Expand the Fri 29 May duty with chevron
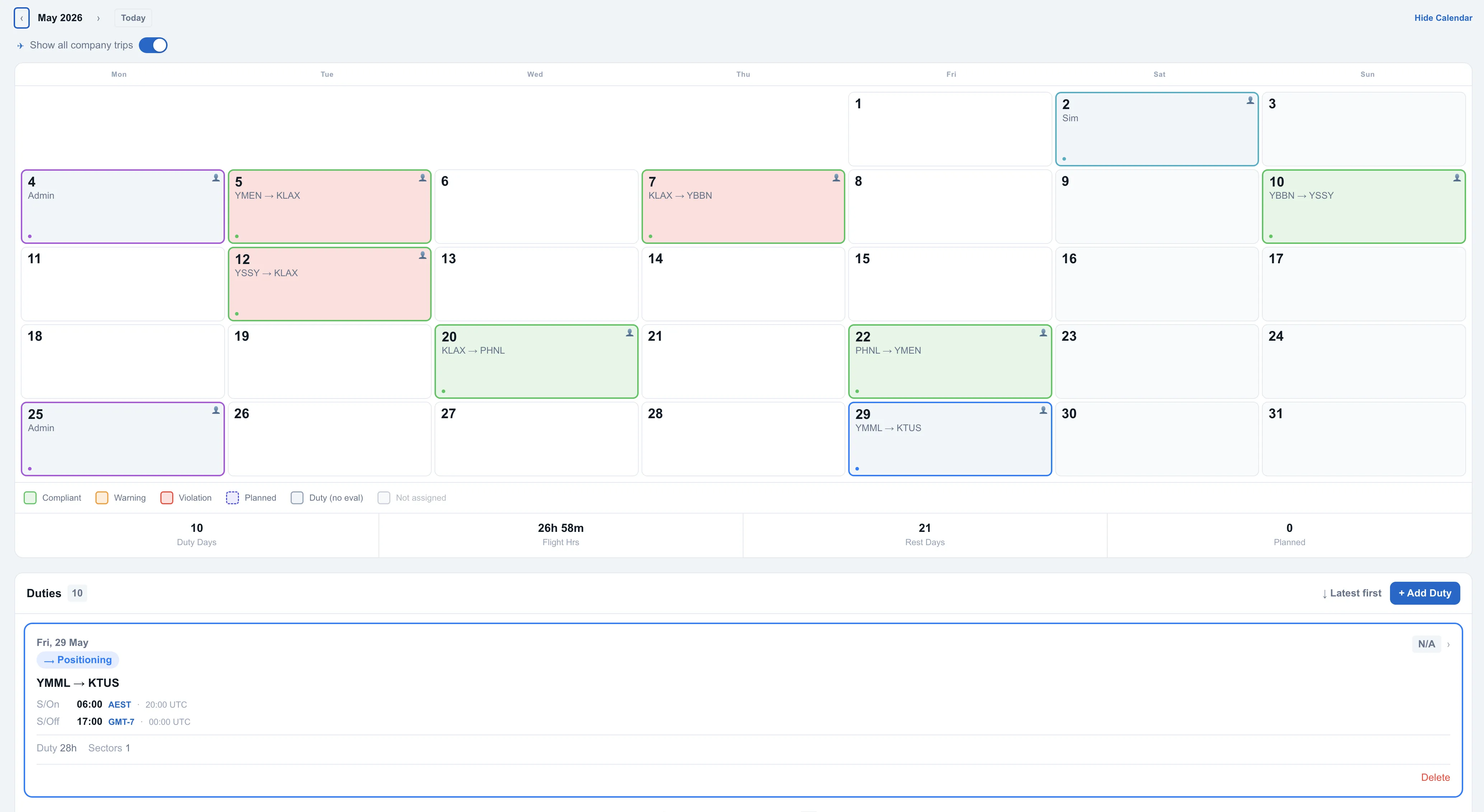This screenshot has width=1484, height=812. (1448, 645)
